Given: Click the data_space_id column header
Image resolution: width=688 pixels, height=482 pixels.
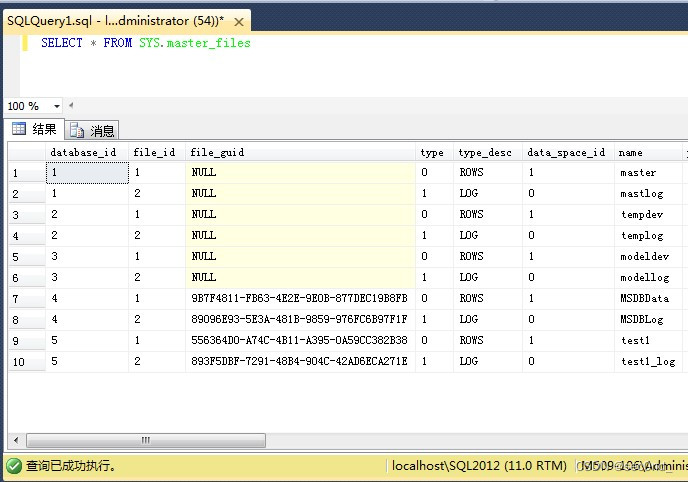Looking at the screenshot, I should click(569, 152).
